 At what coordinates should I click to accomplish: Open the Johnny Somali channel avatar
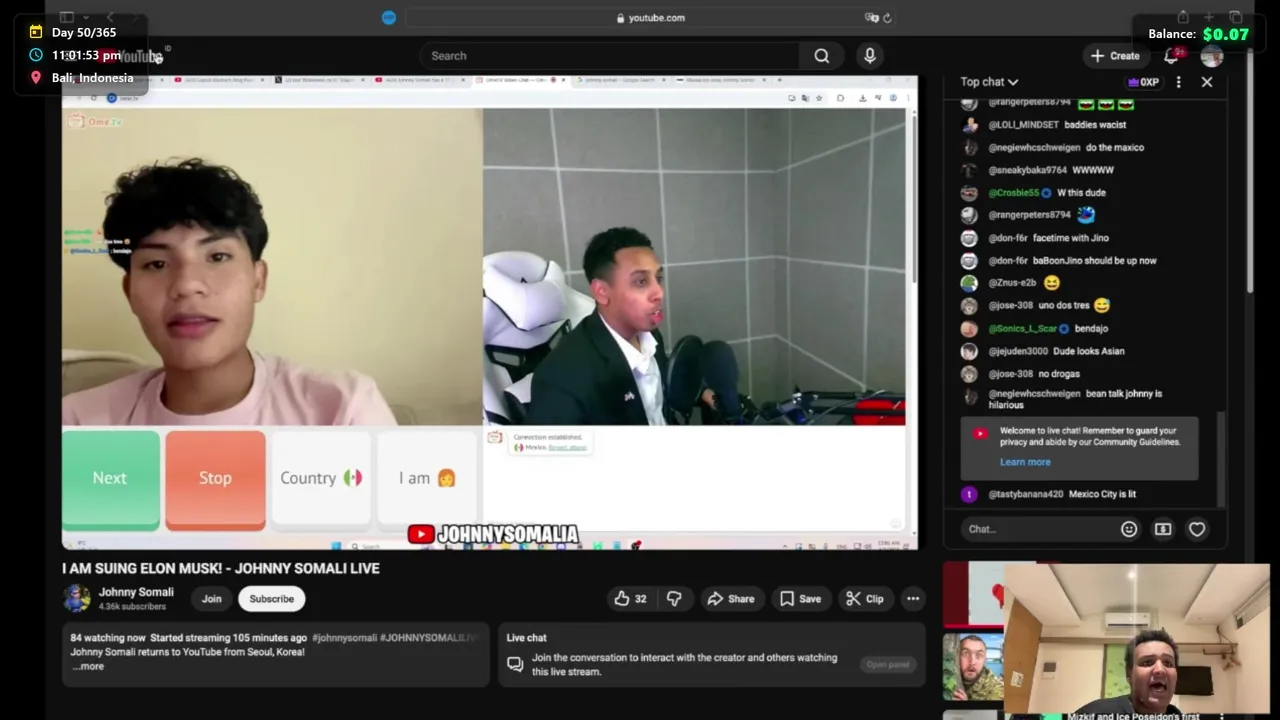click(x=76, y=598)
